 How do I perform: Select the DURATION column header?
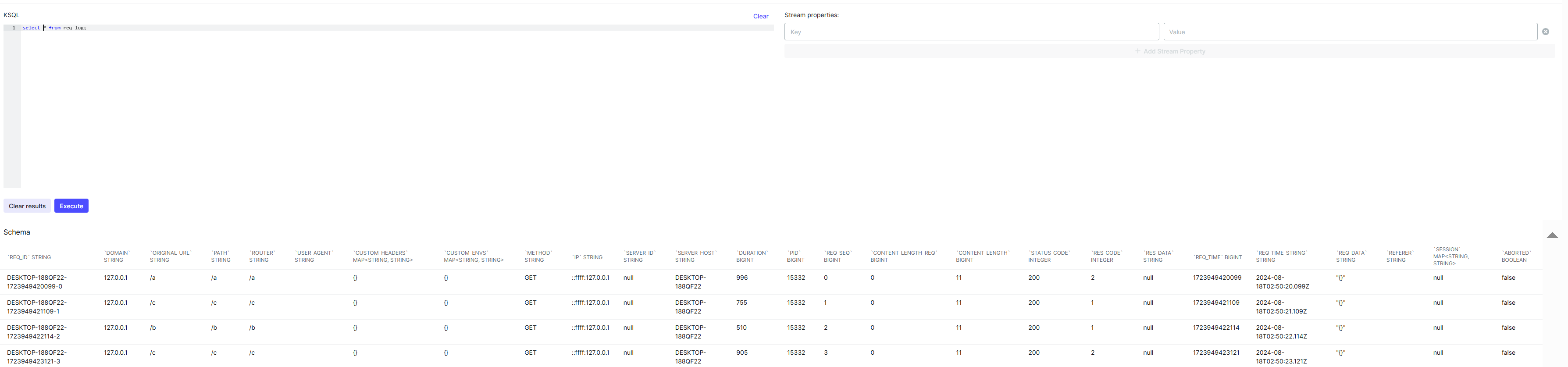pyautogui.click(x=752, y=256)
